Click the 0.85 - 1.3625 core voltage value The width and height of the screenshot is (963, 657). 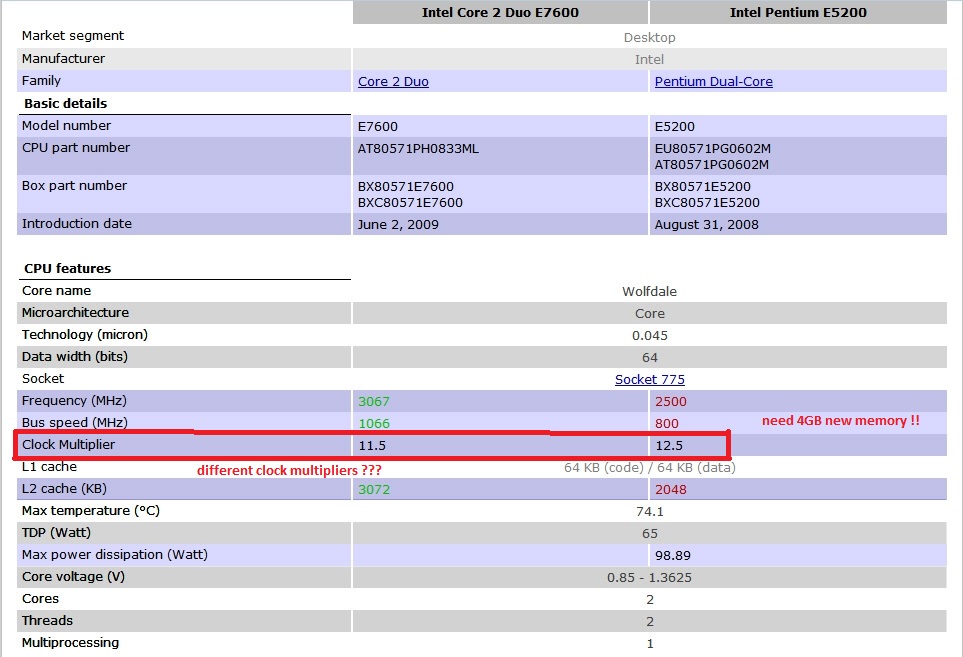[x=649, y=578]
